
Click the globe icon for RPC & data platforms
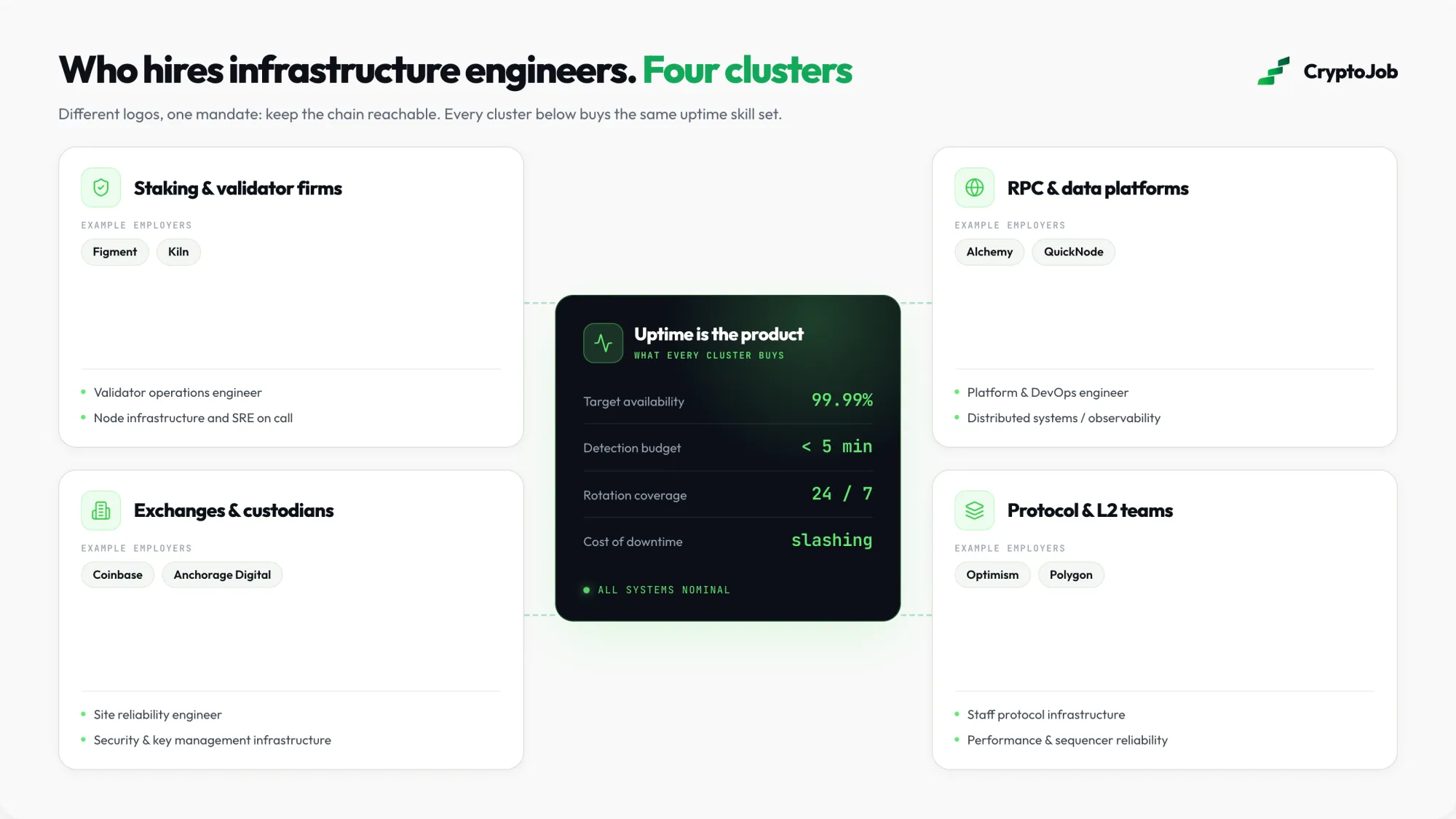[975, 188]
